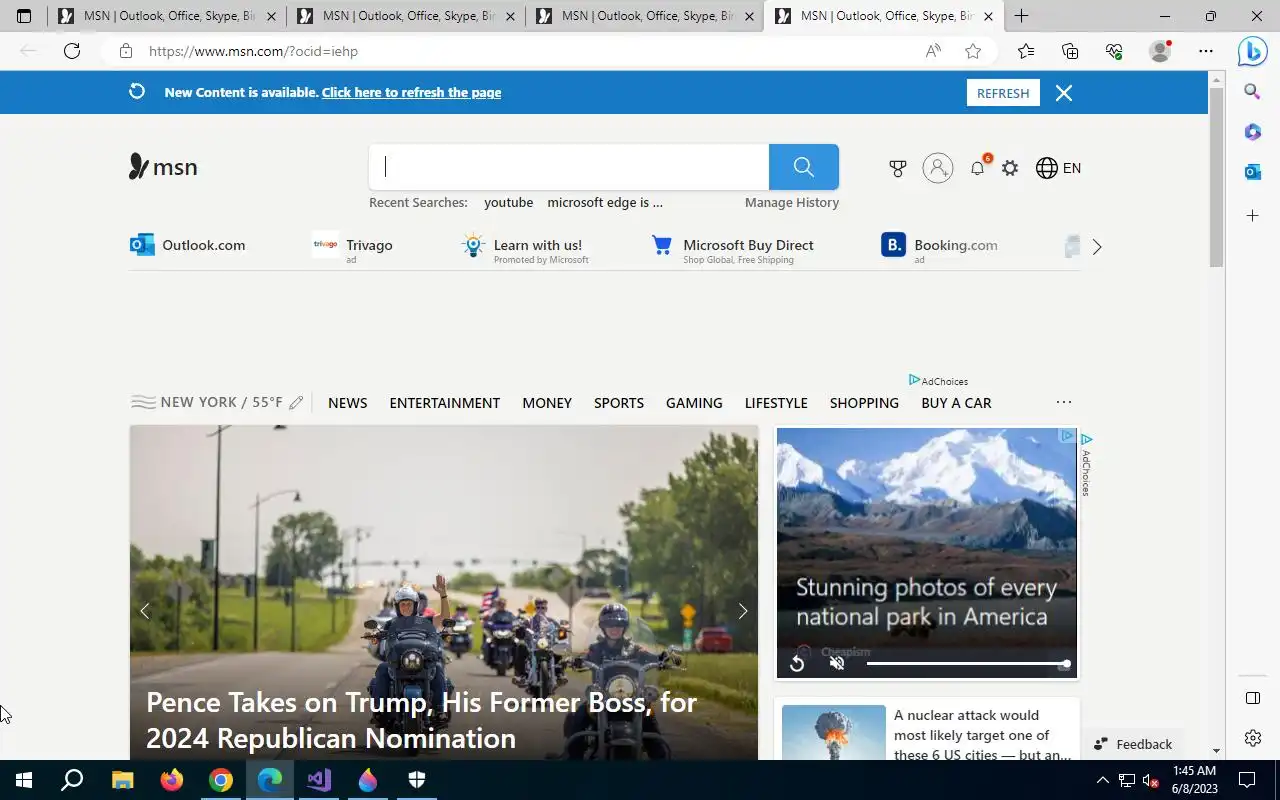Click the REFRESH button in banner
The image size is (1280, 800).
[1003, 93]
